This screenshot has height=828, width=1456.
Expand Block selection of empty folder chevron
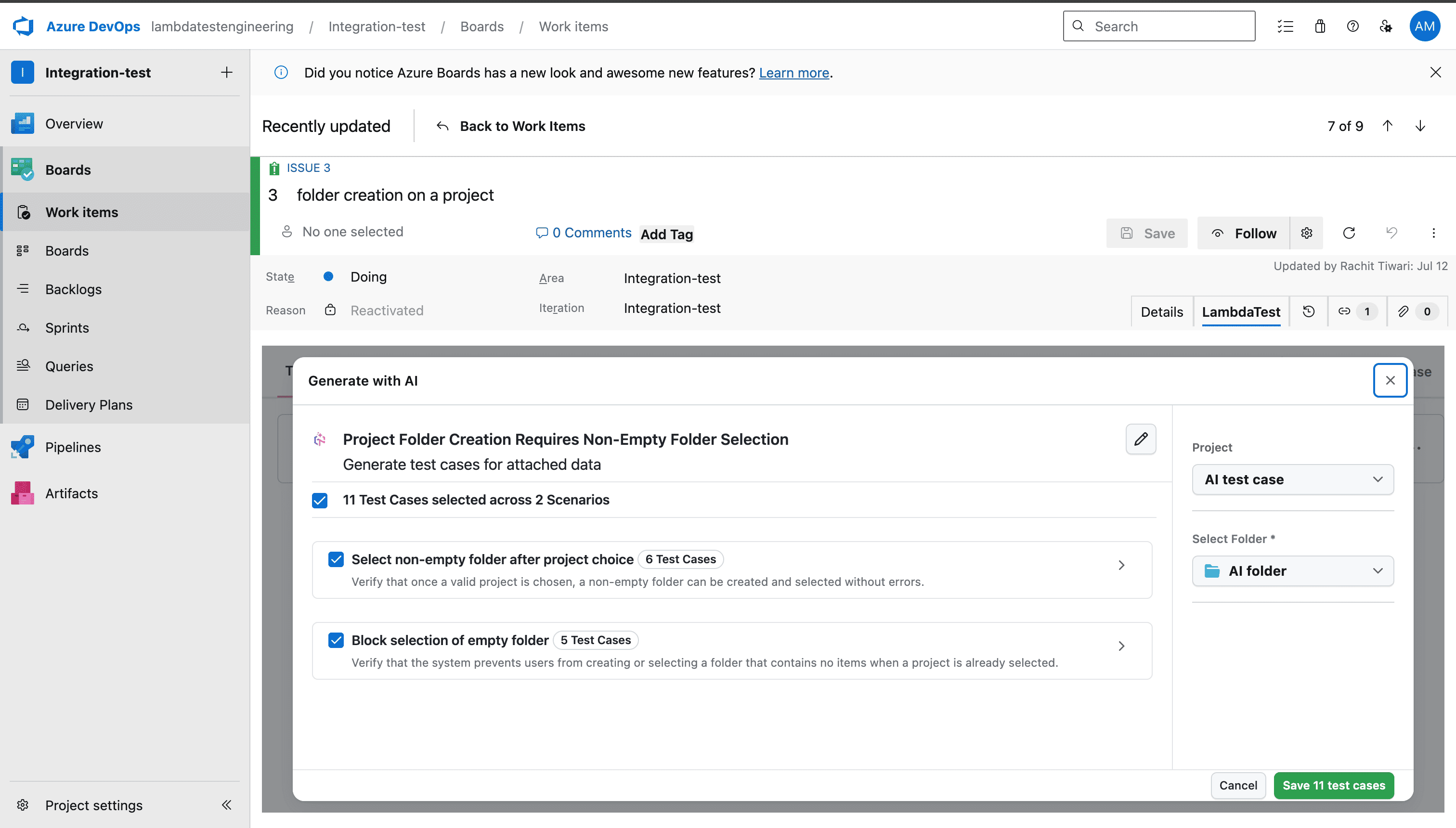point(1121,646)
